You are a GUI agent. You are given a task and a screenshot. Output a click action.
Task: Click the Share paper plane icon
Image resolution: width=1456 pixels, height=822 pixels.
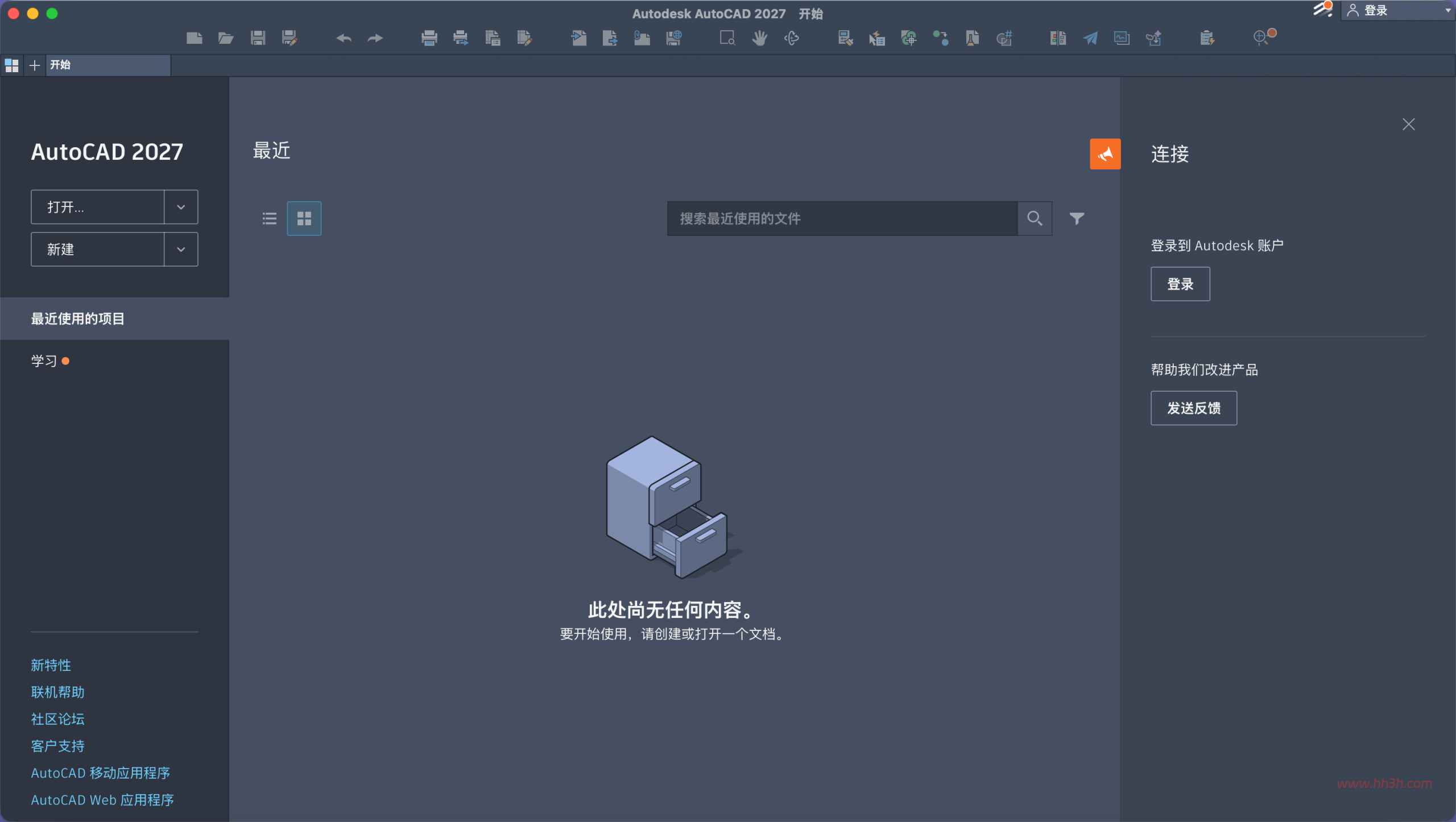click(1090, 38)
